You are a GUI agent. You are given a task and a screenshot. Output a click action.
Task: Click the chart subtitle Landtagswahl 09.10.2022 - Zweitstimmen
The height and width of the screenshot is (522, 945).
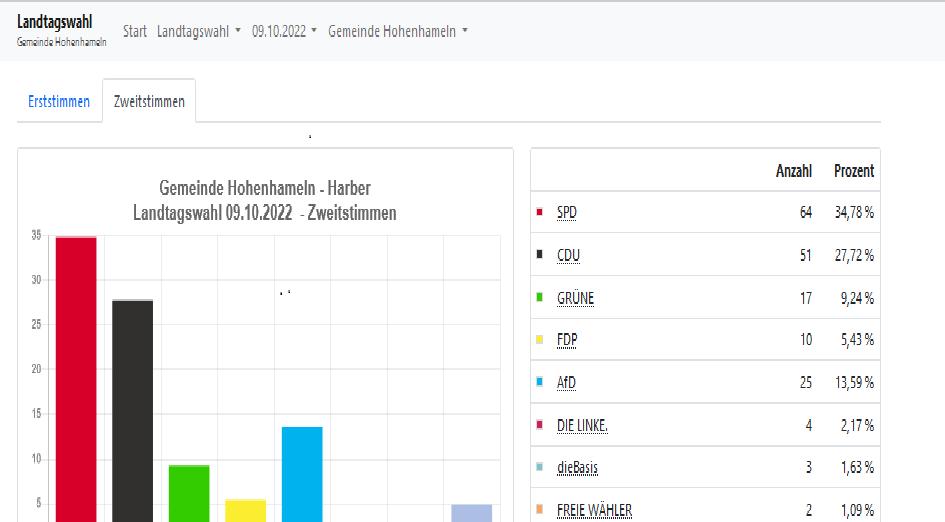[265, 213]
